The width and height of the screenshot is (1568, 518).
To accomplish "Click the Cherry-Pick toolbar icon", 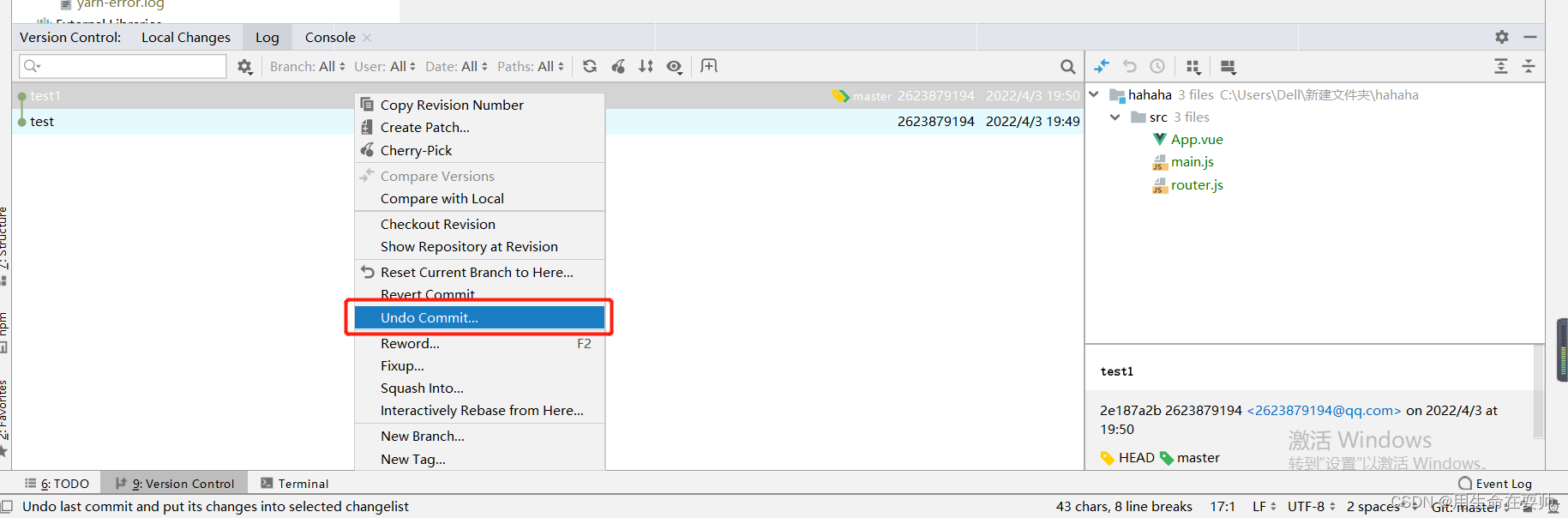I will coord(618,66).
